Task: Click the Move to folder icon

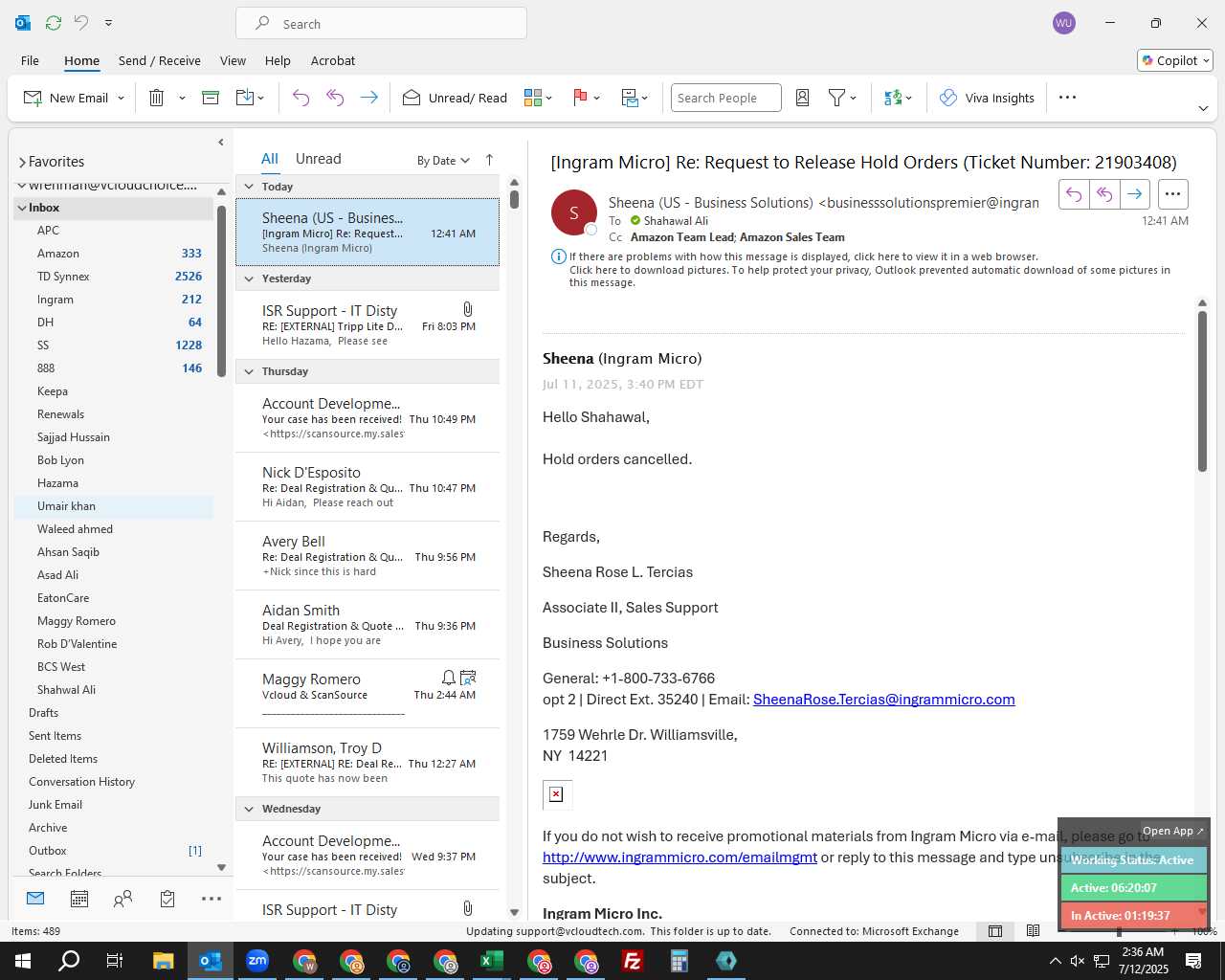Action: tap(245, 98)
